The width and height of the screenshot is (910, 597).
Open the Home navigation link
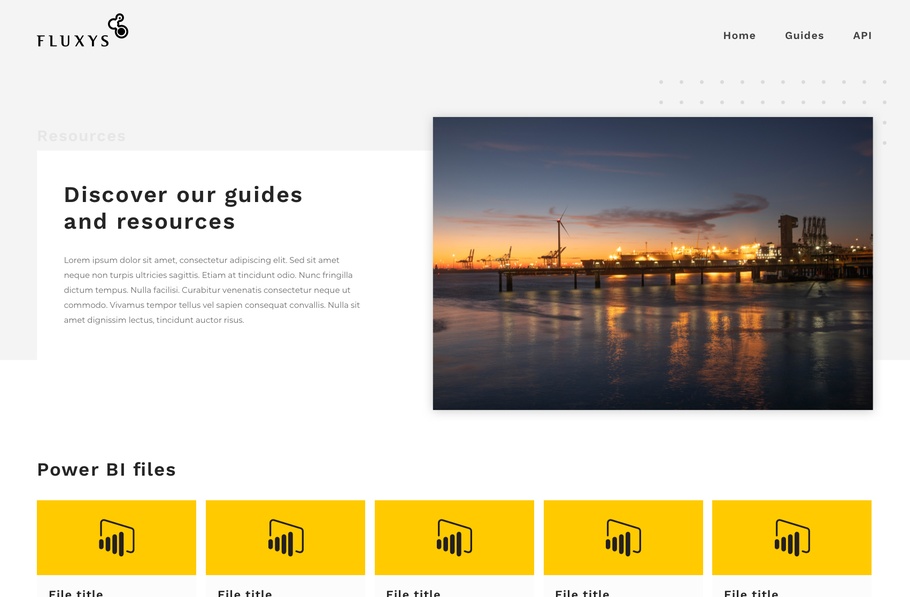tap(739, 36)
